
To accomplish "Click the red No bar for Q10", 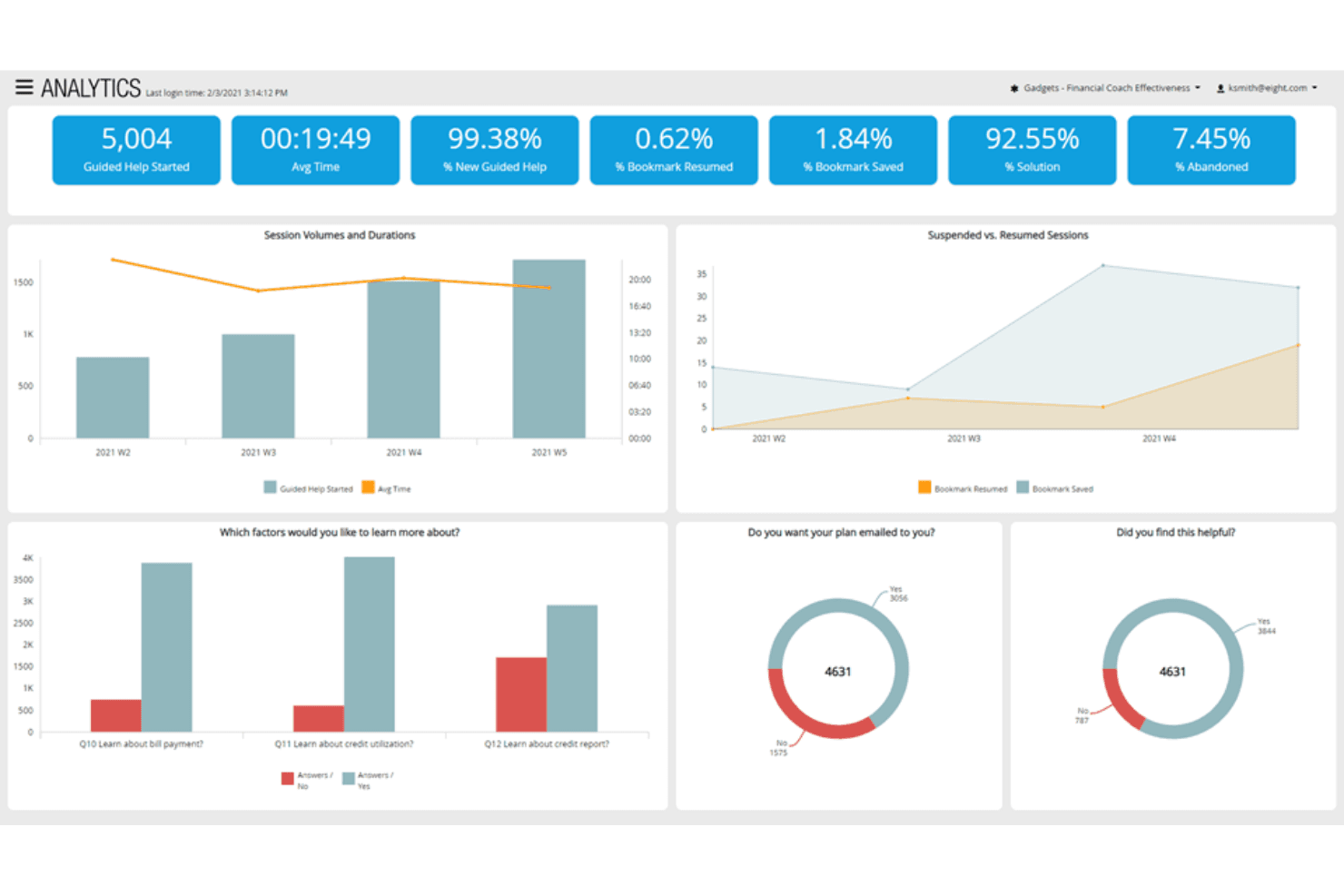I will (x=116, y=715).
